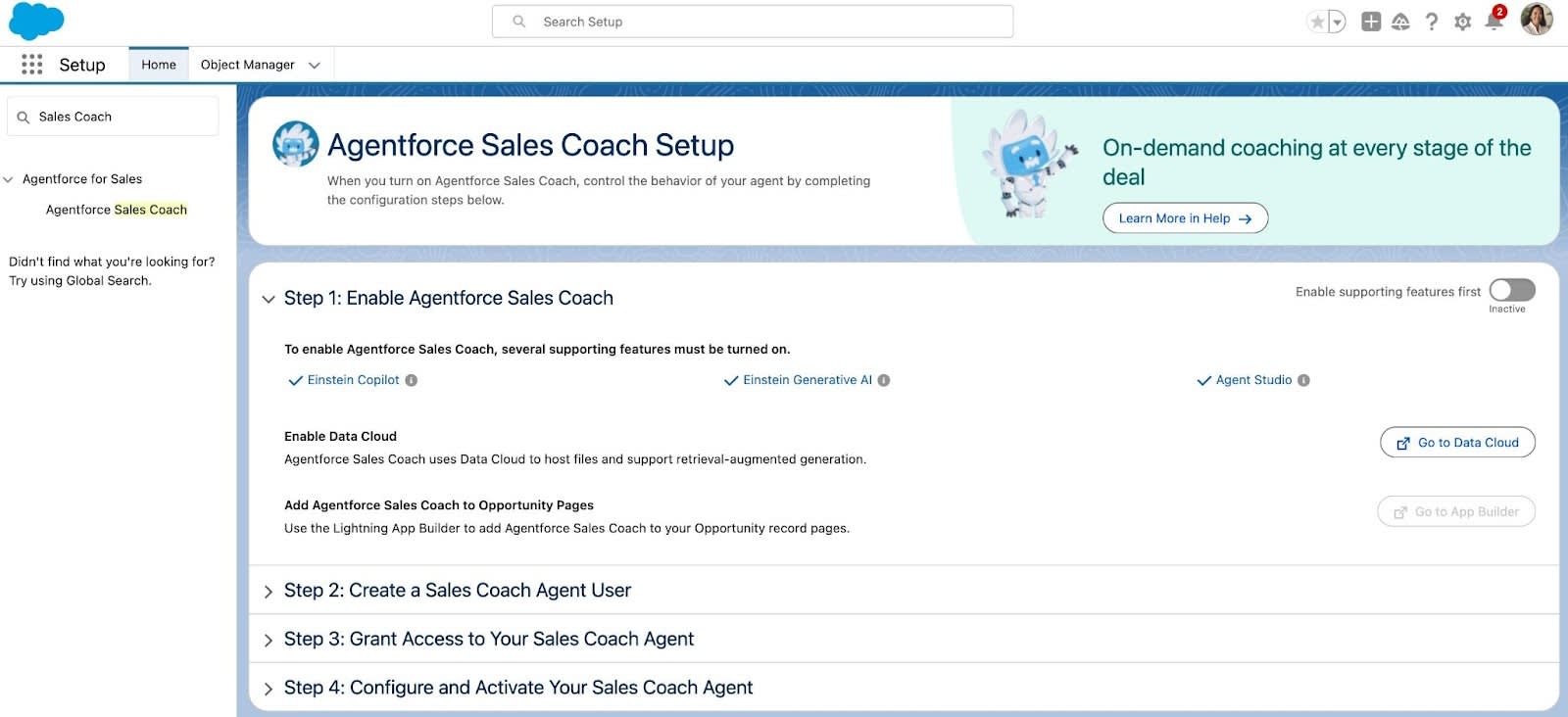Click On-demand coaching banner heading
The width and height of the screenshot is (1568, 717).
click(x=1317, y=163)
